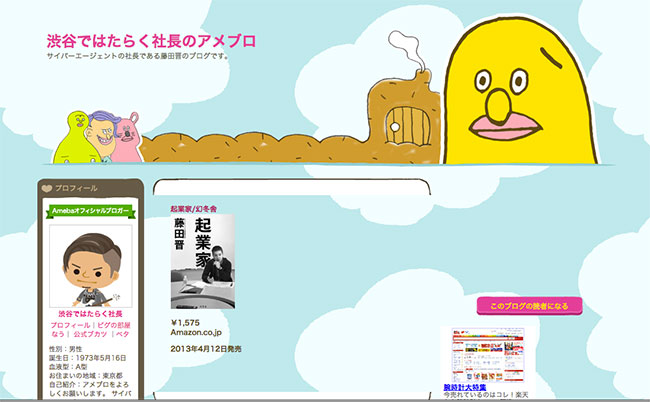Click the Amazon.co.jp text under the price
The width and height of the screenshot is (650, 402).
click(x=196, y=332)
